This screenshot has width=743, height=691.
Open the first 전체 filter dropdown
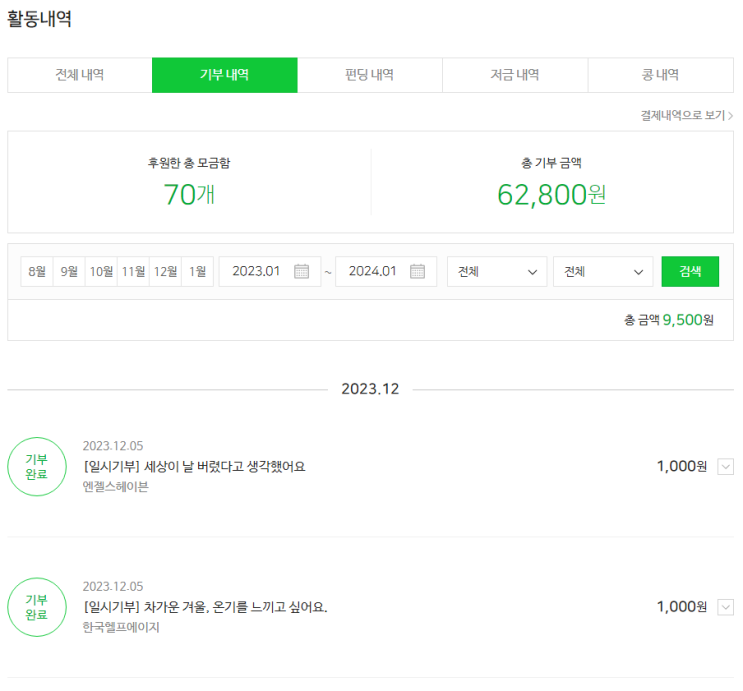click(x=497, y=271)
